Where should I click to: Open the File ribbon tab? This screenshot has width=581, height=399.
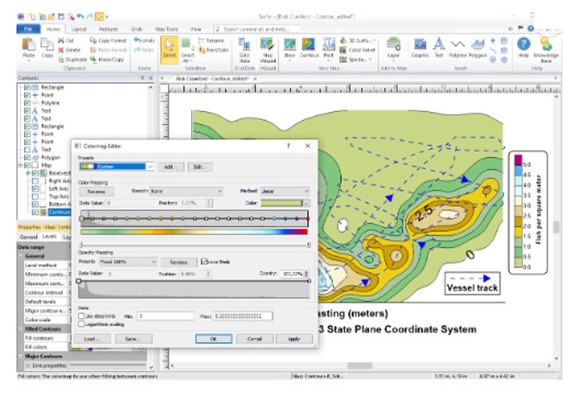(x=29, y=29)
